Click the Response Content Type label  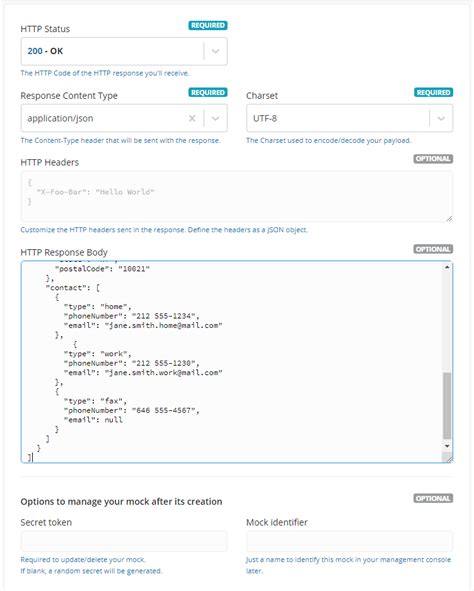pos(69,96)
